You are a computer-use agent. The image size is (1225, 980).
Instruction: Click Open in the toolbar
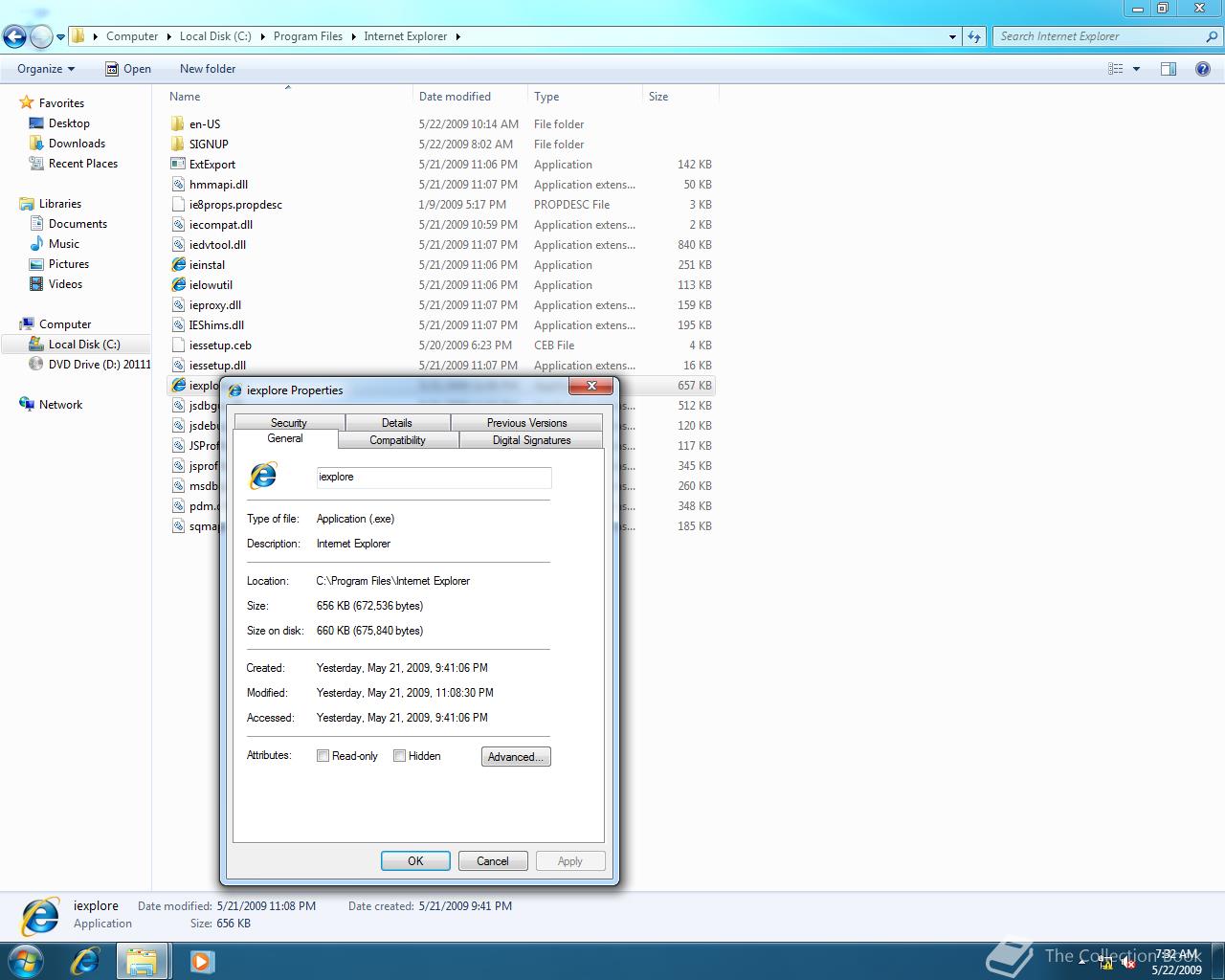pos(128,69)
